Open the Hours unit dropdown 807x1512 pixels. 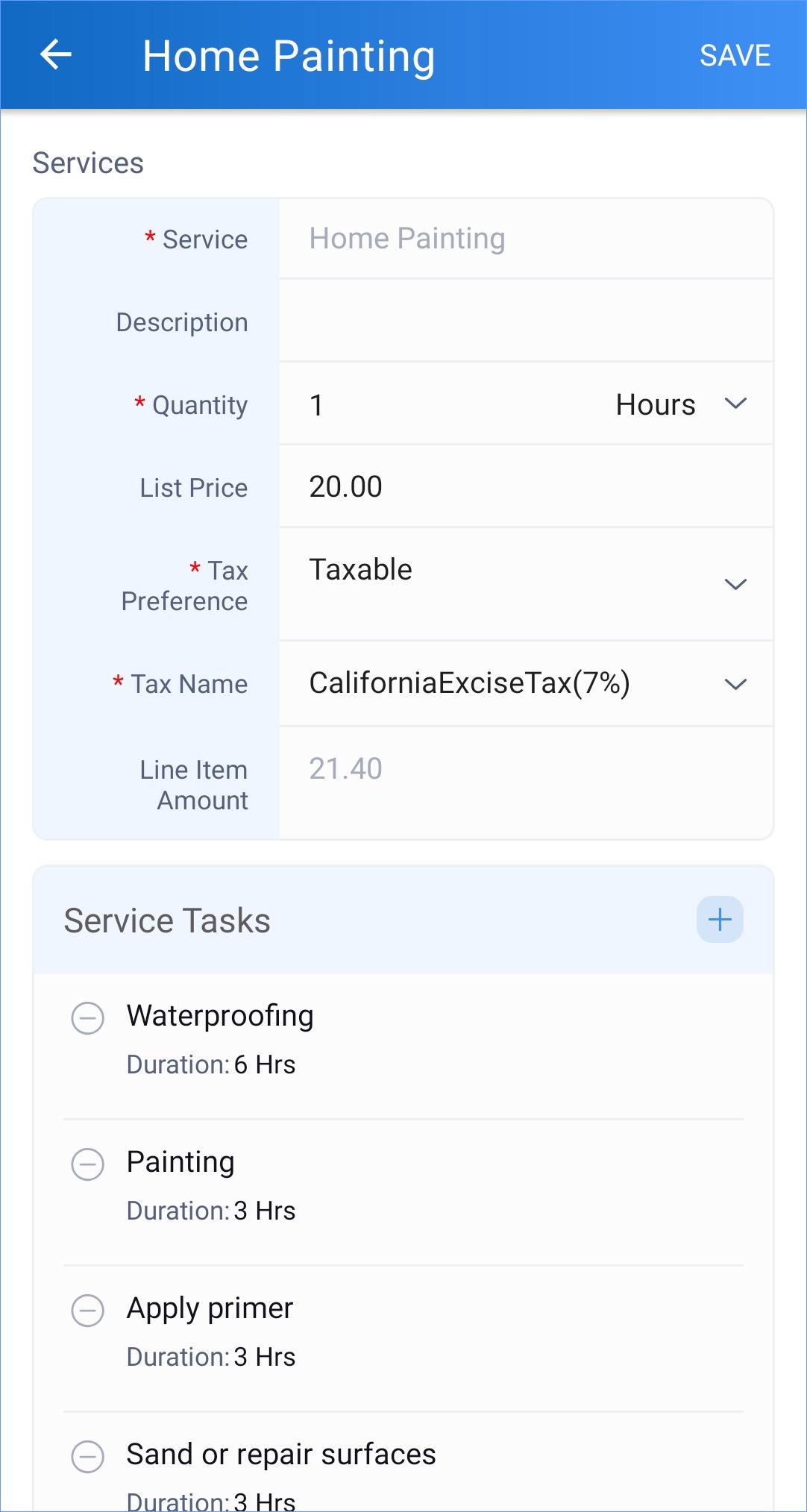(x=680, y=404)
